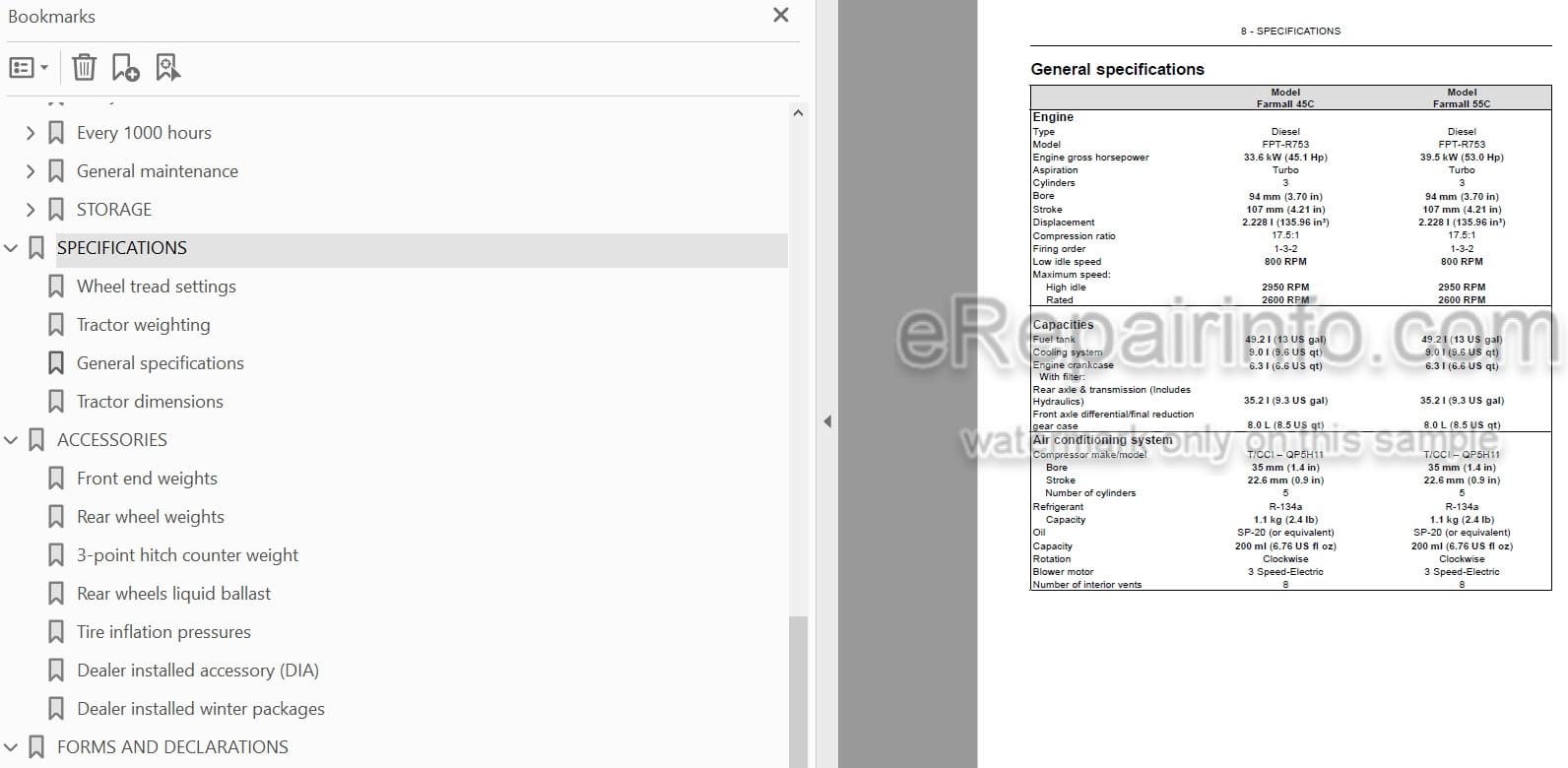The width and height of the screenshot is (1568, 768).
Task: Expand the Every 1000 hours bookmark
Action: coord(31,133)
